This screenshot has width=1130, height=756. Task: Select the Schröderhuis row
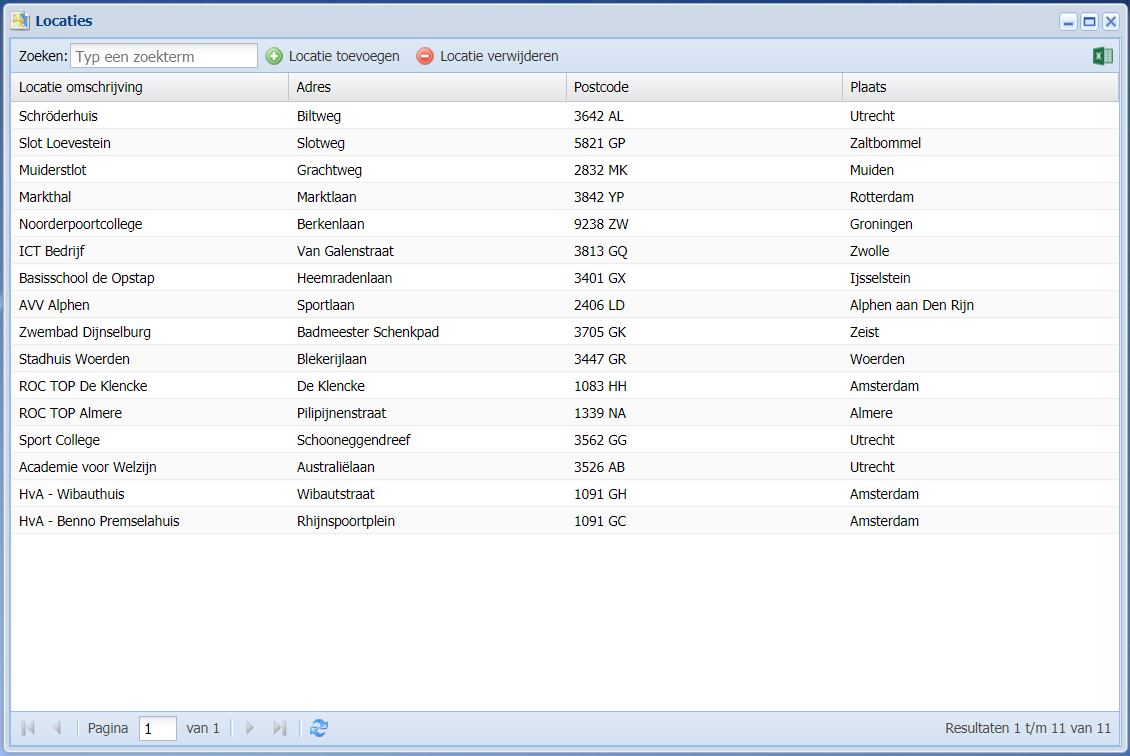(565, 116)
